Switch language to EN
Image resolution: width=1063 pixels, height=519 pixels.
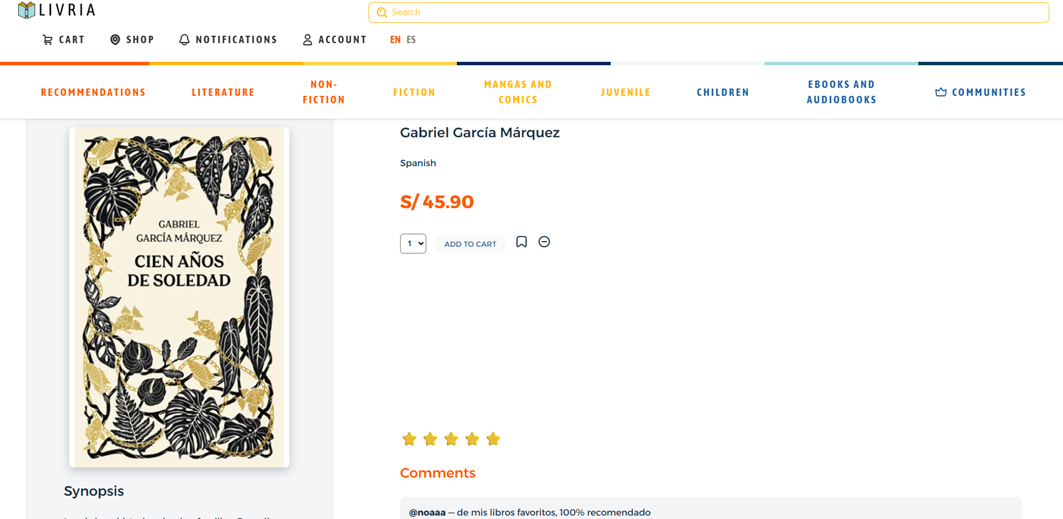395,40
